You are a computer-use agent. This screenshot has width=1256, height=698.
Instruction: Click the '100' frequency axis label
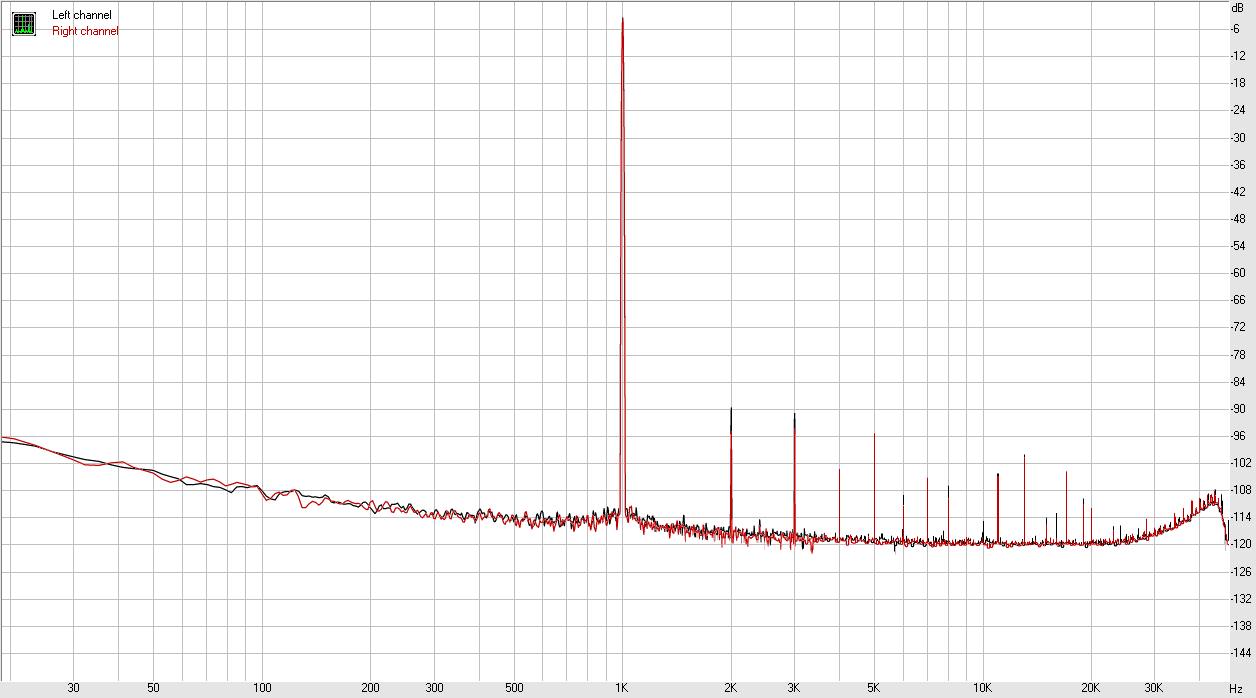[262, 688]
